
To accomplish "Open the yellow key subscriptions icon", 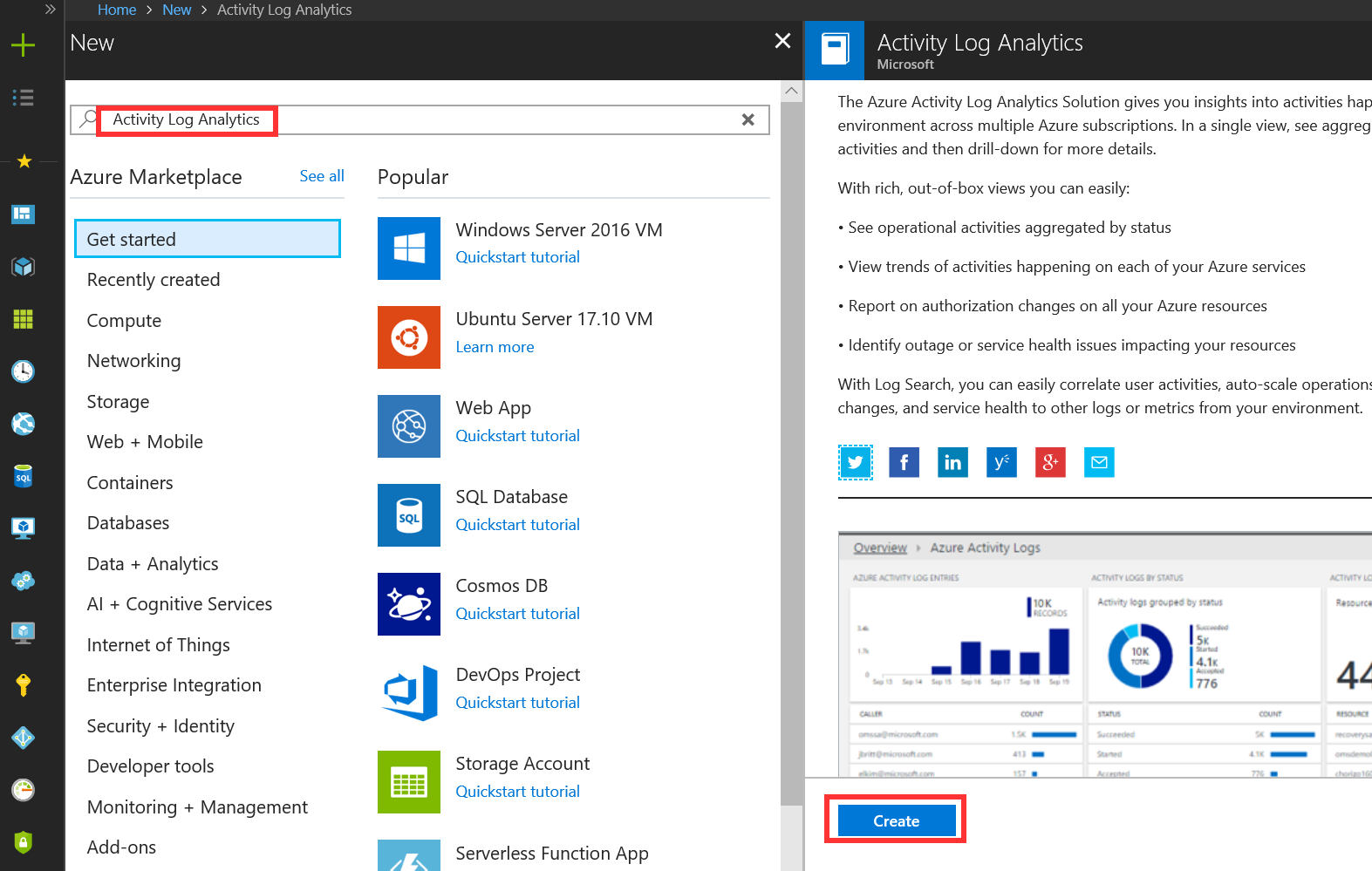I will (x=24, y=685).
